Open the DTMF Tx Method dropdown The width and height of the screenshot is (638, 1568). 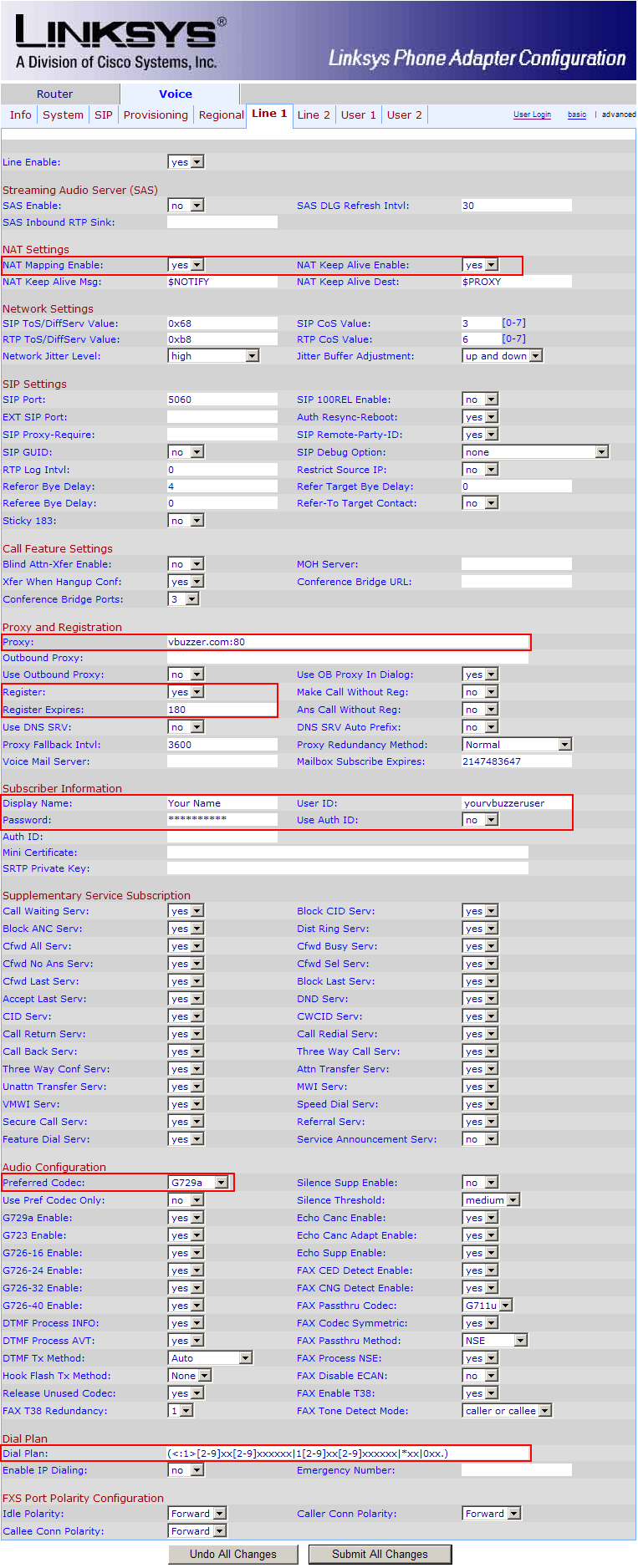point(210,1358)
